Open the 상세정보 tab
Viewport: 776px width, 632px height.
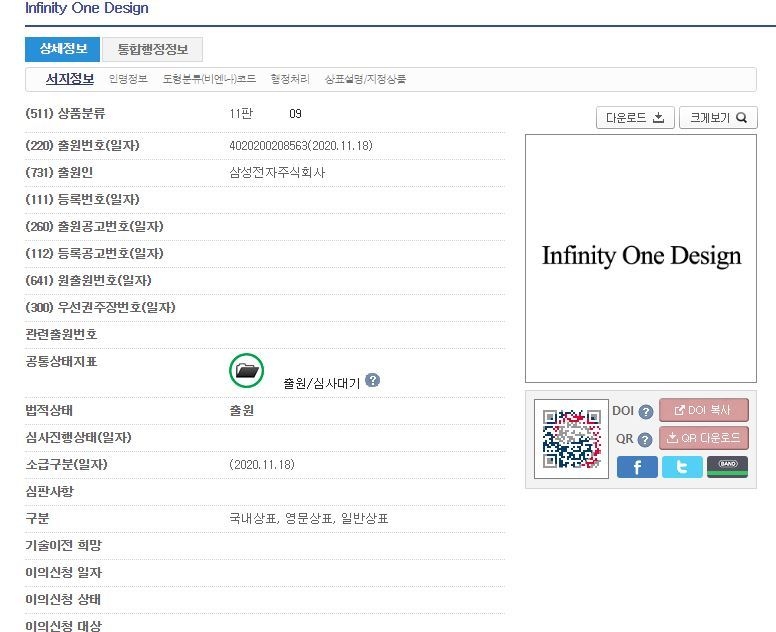pos(62,49)
